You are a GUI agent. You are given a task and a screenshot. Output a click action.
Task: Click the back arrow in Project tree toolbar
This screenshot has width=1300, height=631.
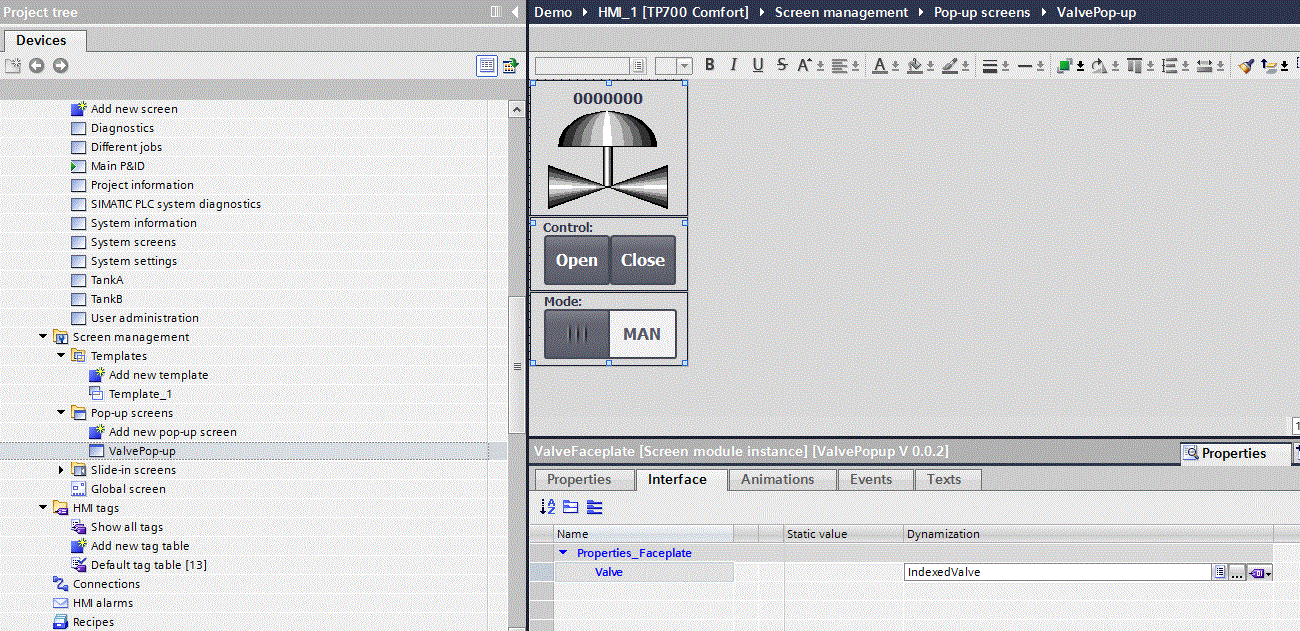pyautogui.click(x=37, y=65)
